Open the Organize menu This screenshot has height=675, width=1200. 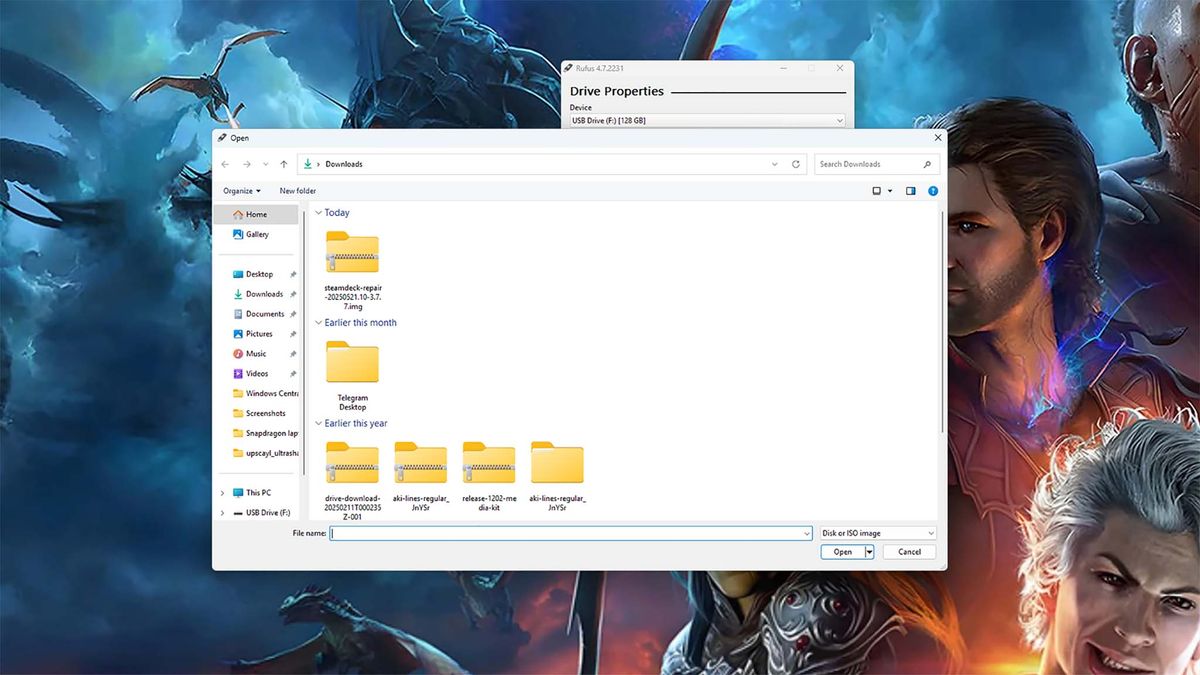tap(240, 190)
